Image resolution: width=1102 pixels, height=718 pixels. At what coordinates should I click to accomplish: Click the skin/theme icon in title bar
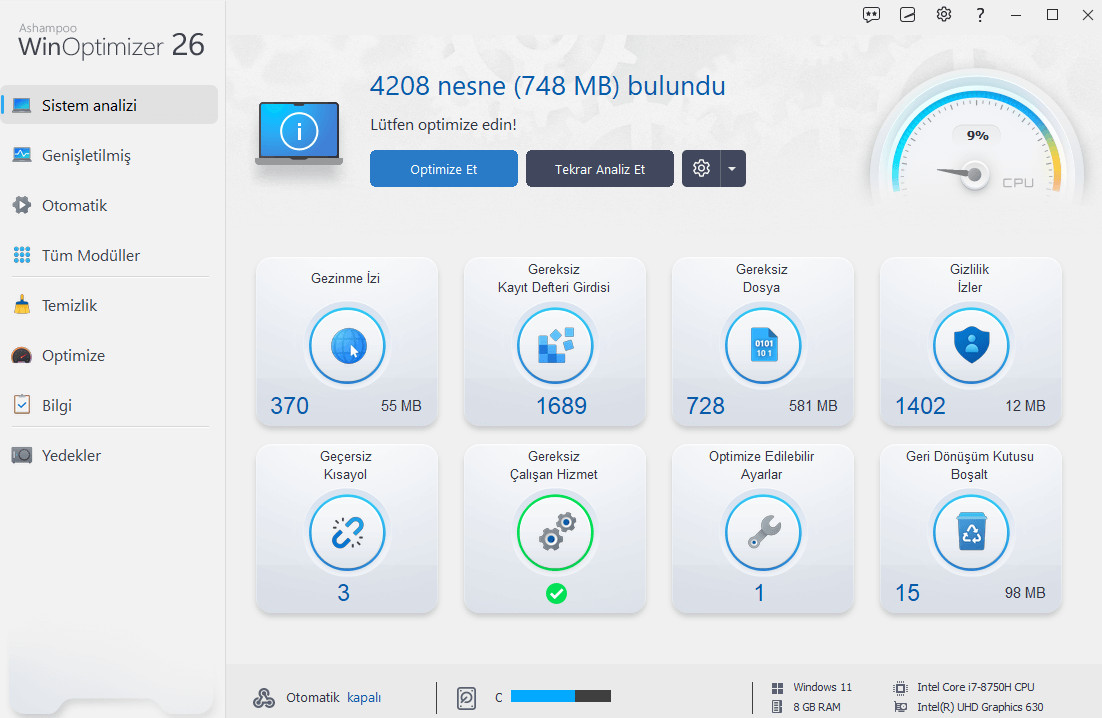(907, 15)
